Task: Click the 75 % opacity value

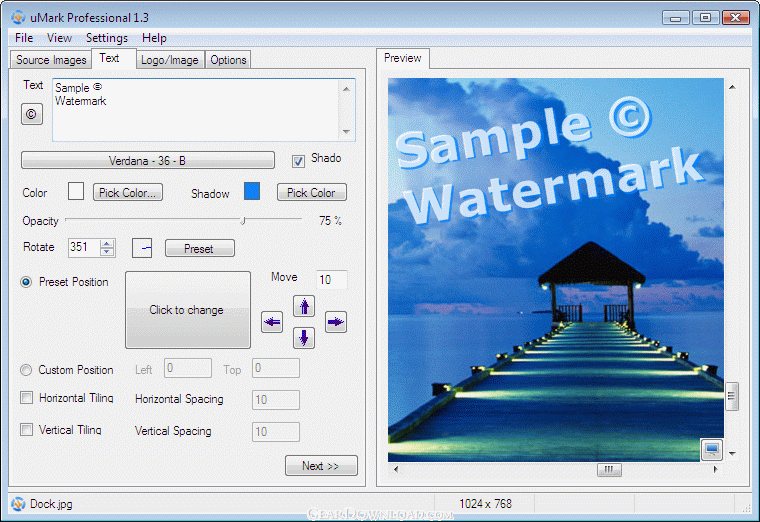Action: (x=330, y=221)
